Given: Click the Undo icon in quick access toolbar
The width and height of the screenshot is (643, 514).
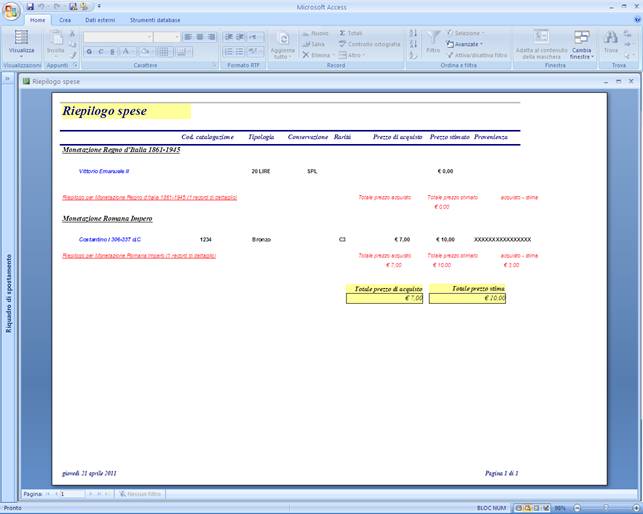Looking at the screenshot, I should pyautogui.click(x=41, y=7).
